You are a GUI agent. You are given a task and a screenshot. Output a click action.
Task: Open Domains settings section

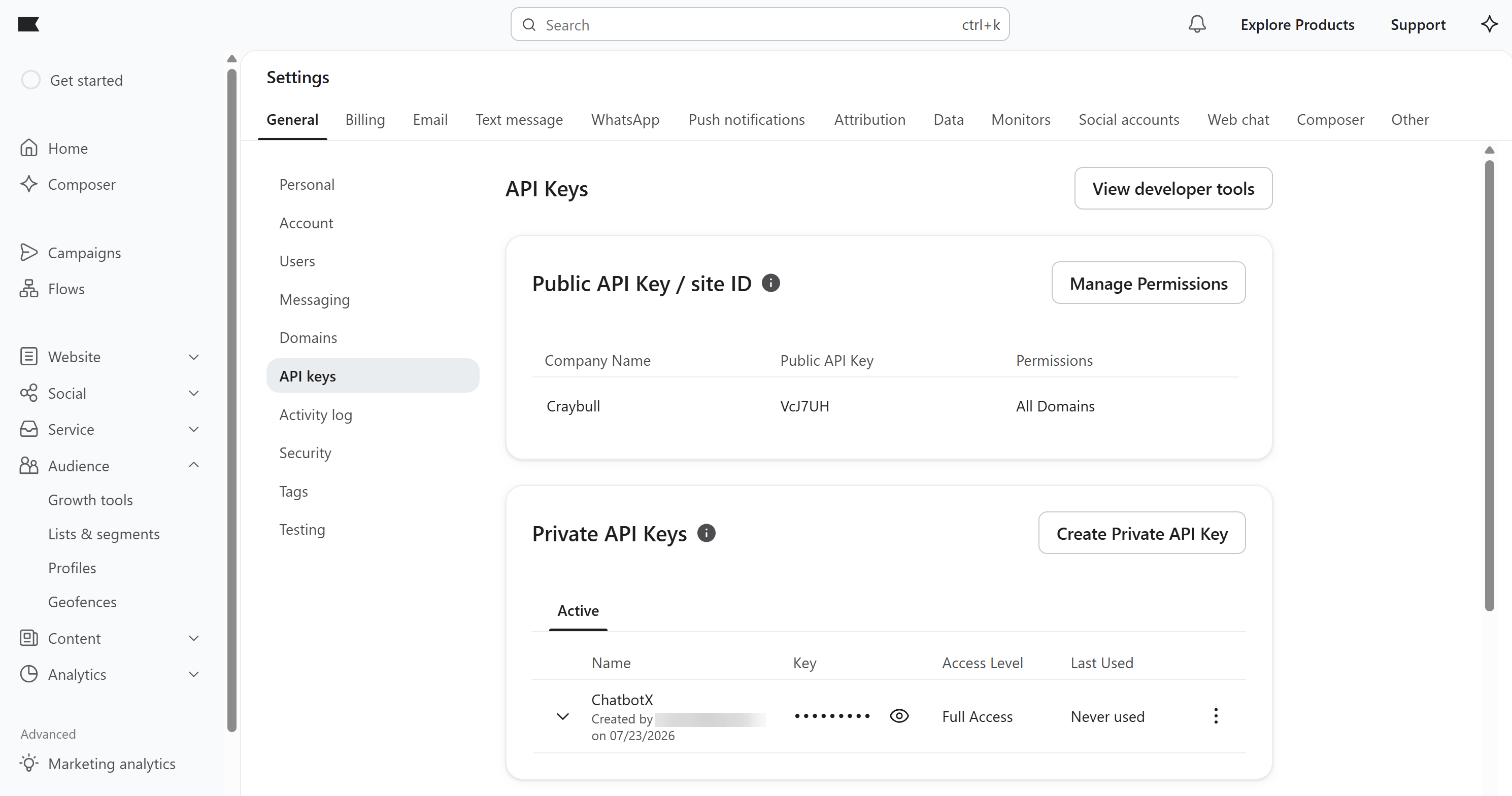[308, 337]
